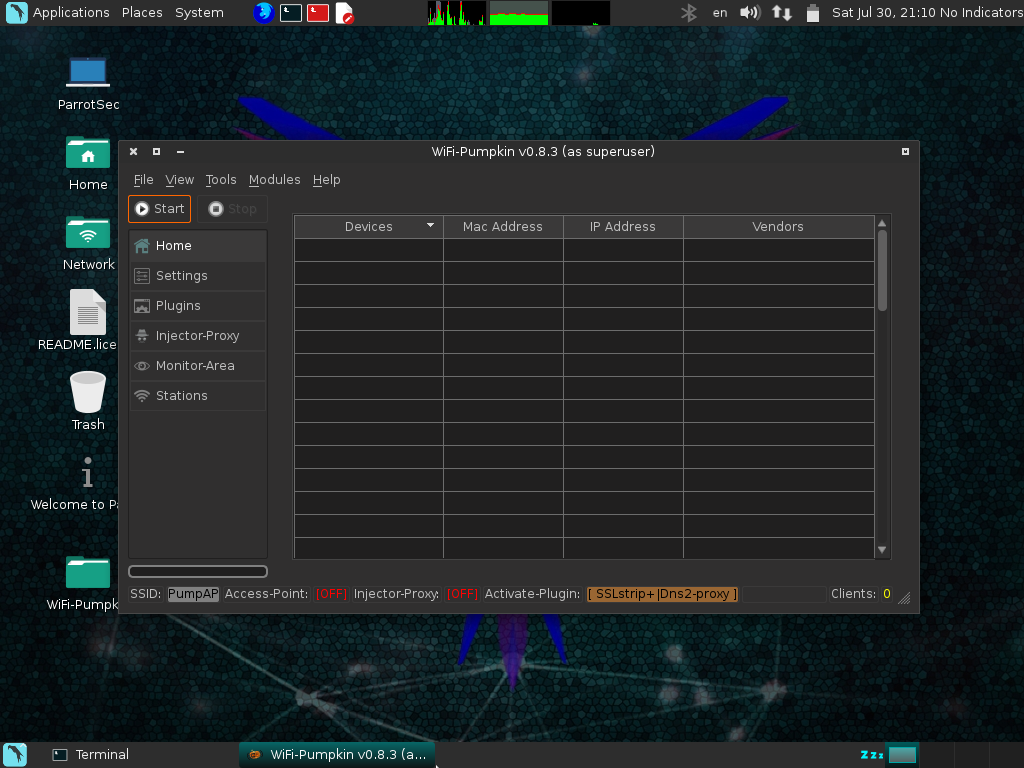Viewport: 1024px width, 768px height.
Task: Click the Vendors column header
Action: point(778,227)
